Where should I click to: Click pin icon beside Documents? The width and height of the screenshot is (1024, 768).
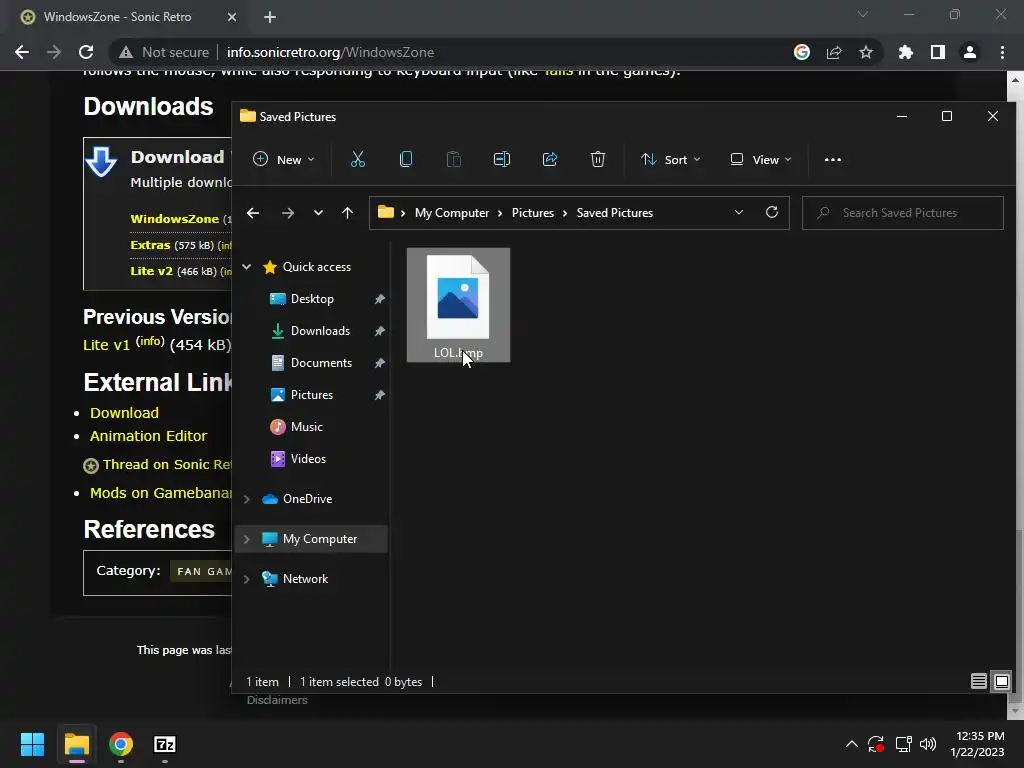click(379, 363)
